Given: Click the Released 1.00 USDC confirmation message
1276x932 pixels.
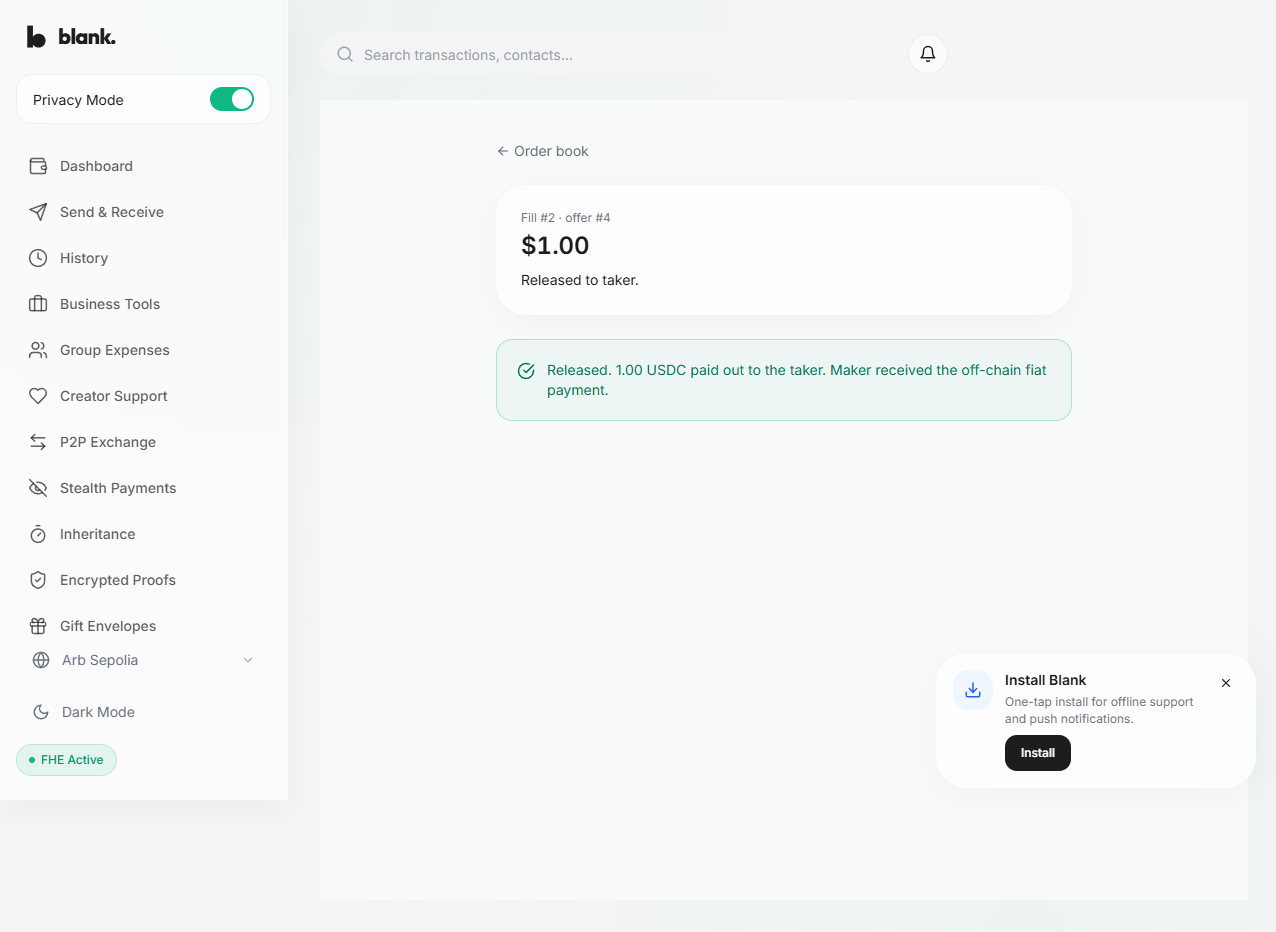Looking at the screenshot, I should click(x=784, y=380).
